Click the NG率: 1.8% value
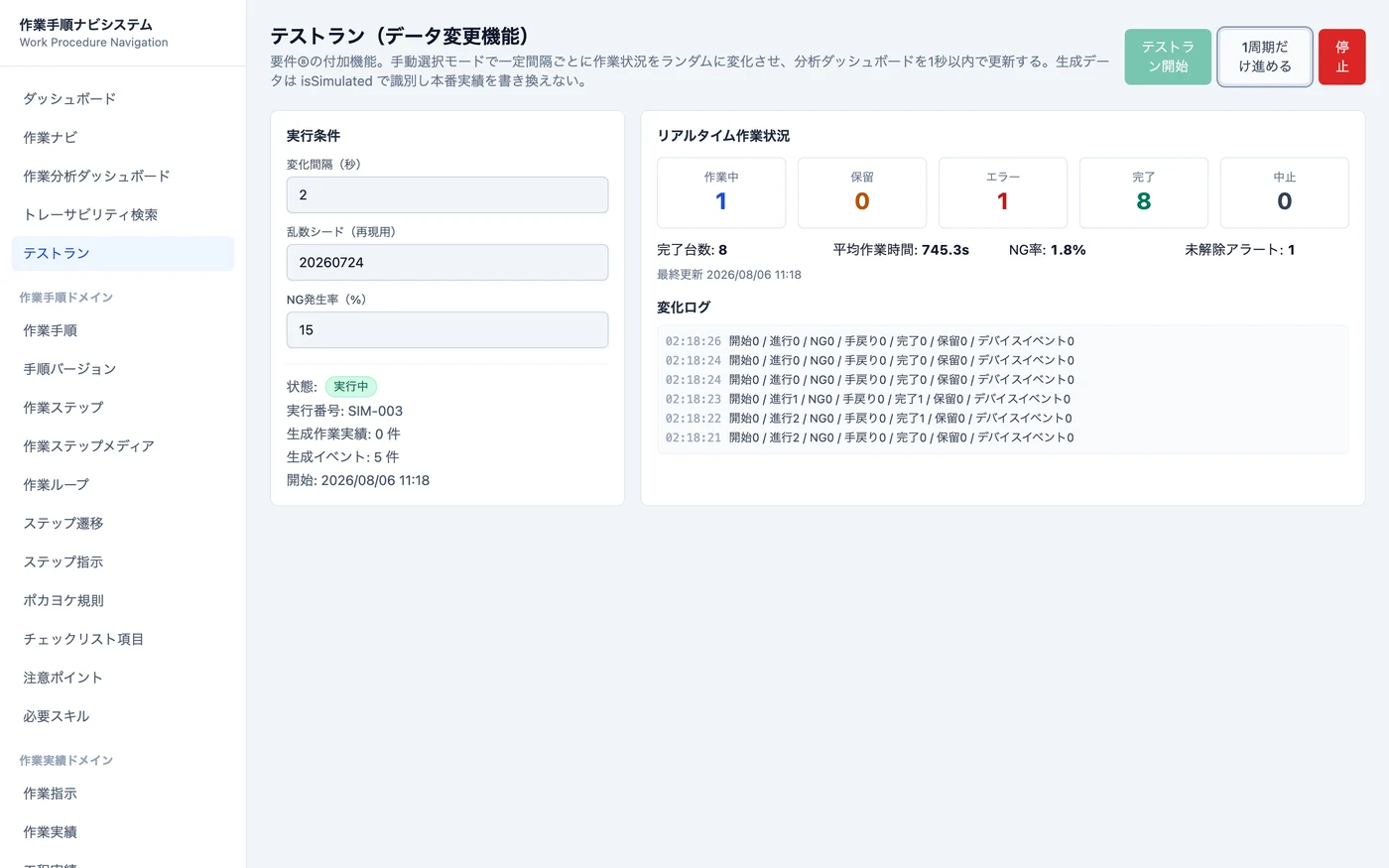 1047,250
